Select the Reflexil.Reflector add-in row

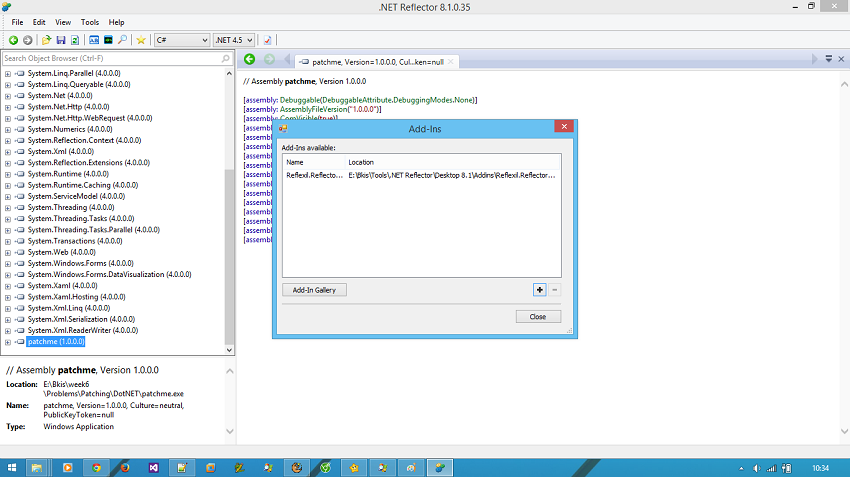(x=421, y=175)
